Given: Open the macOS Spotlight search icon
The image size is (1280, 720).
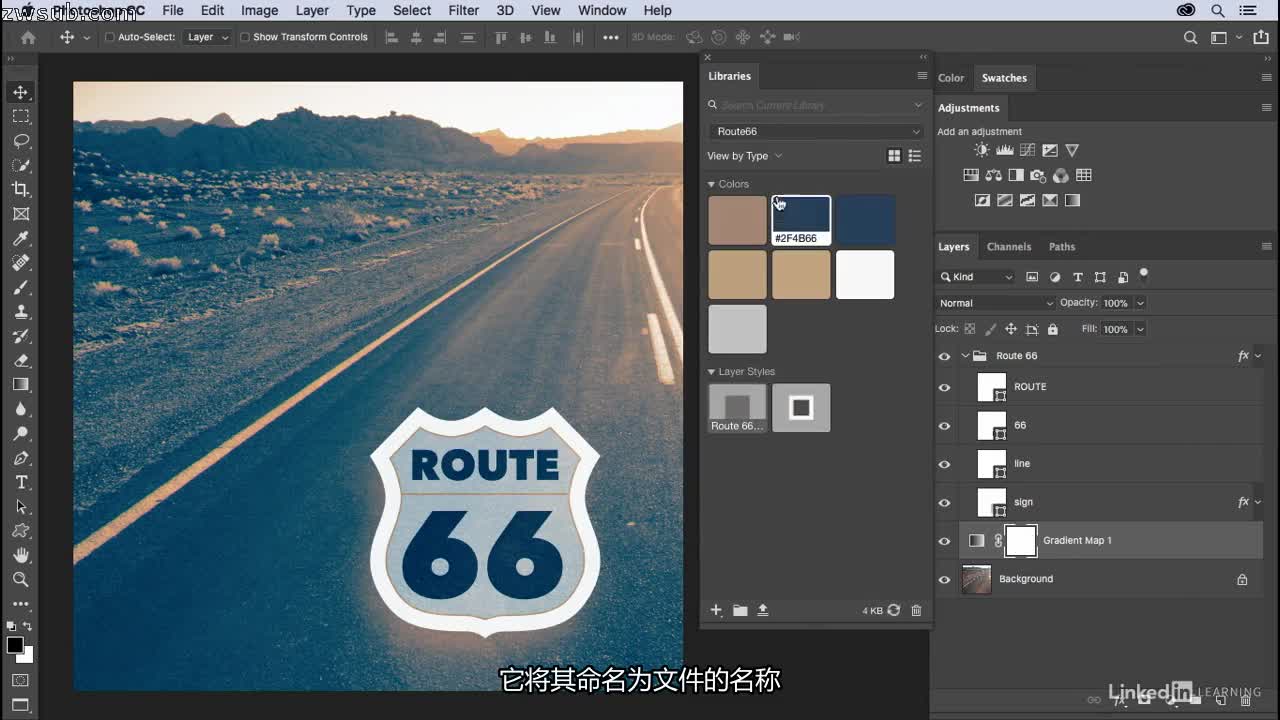Looking at the screenshot, I should point(1218,10).
